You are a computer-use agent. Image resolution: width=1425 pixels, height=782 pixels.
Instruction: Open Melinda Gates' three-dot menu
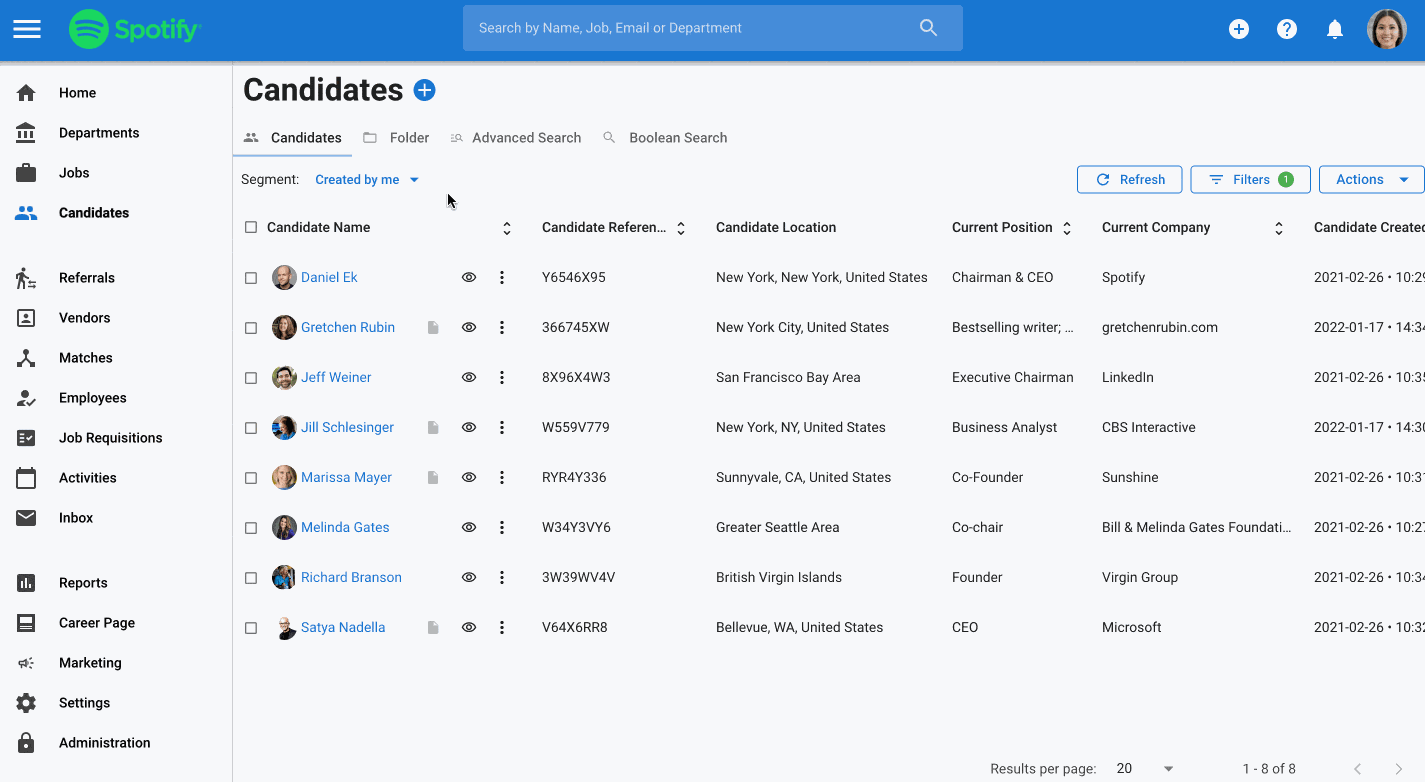point(502,528)
